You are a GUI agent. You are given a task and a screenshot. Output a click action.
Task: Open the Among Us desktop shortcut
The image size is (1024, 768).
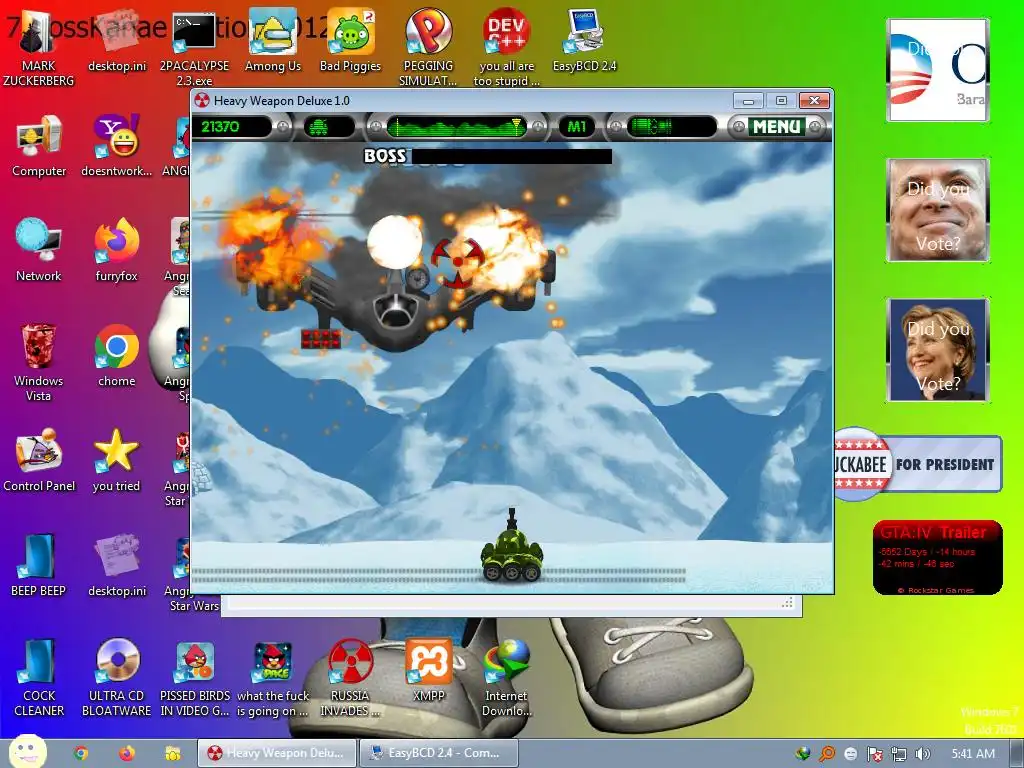point(272,40)
